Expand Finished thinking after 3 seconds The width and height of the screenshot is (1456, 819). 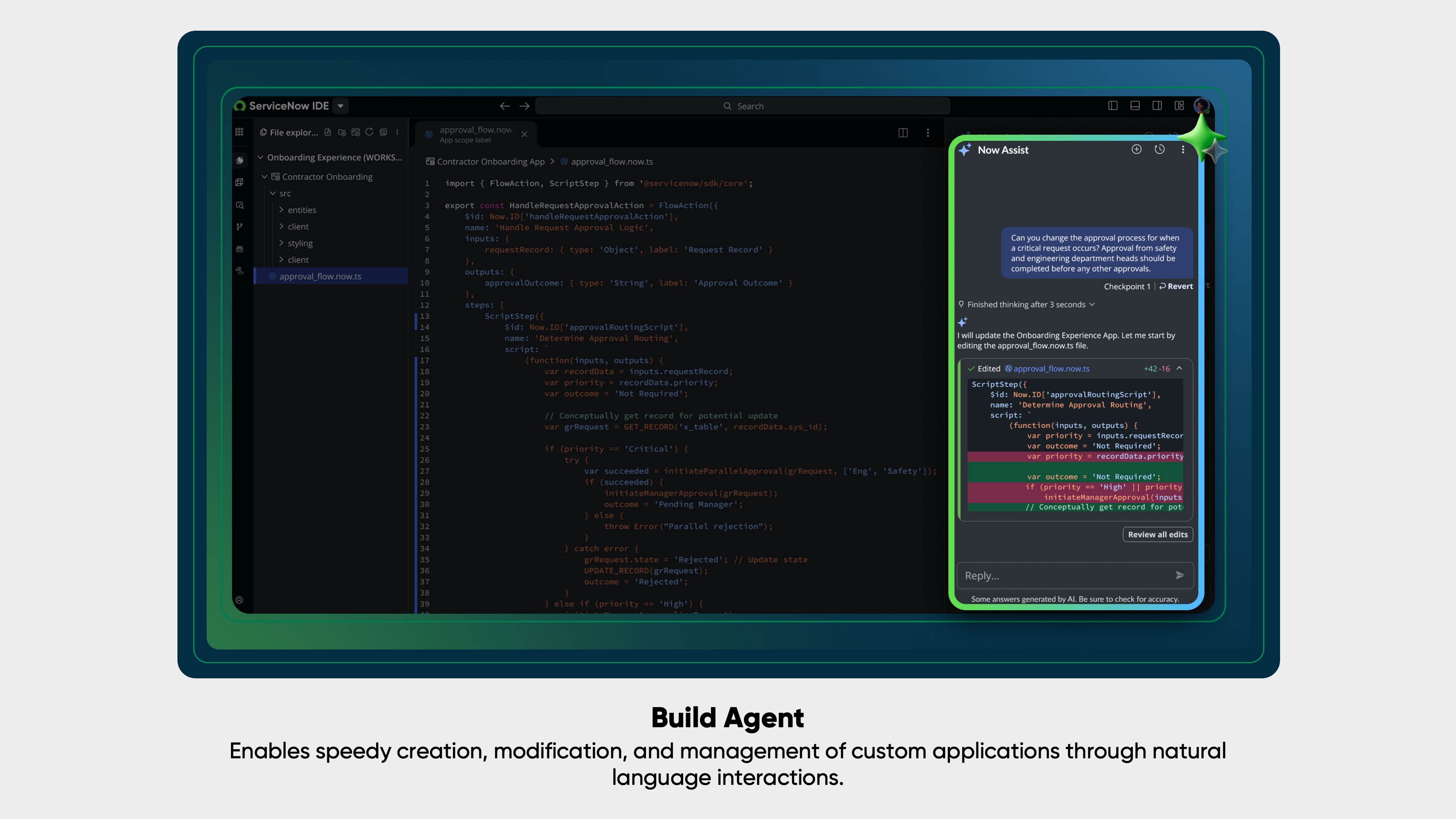coord(1026,304)
